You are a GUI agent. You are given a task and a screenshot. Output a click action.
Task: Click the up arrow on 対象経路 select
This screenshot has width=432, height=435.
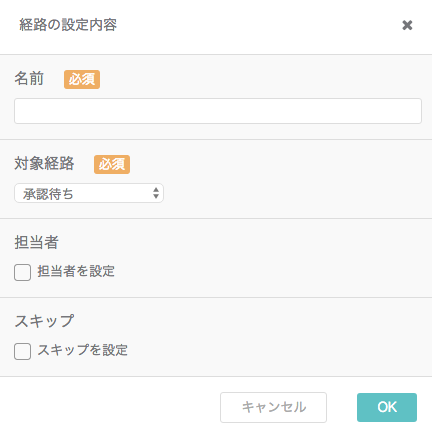156,190
